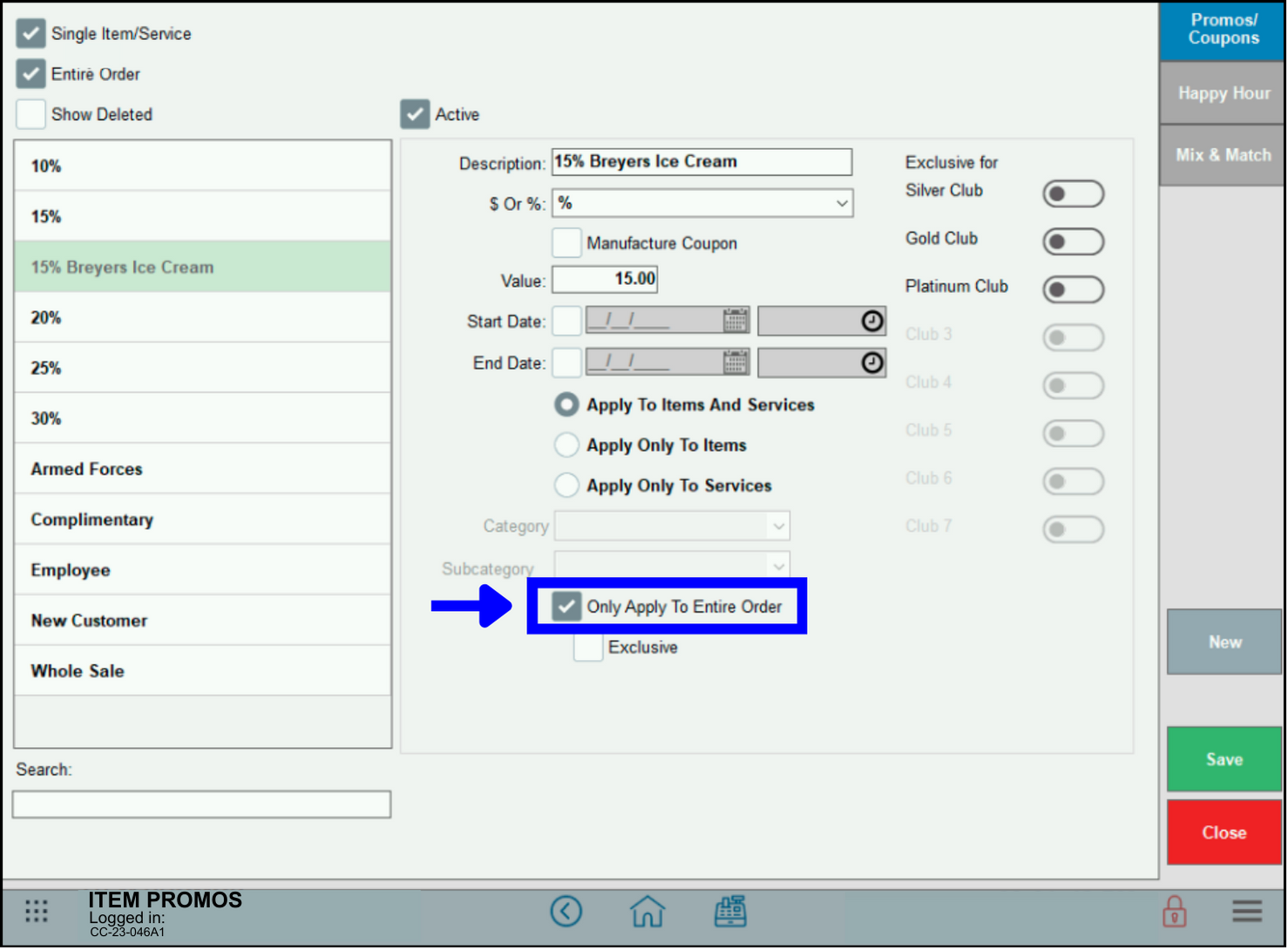1288x950 pixels.
Task: Toggle Gold Club exclusive switch
Action: point(1073,241)
